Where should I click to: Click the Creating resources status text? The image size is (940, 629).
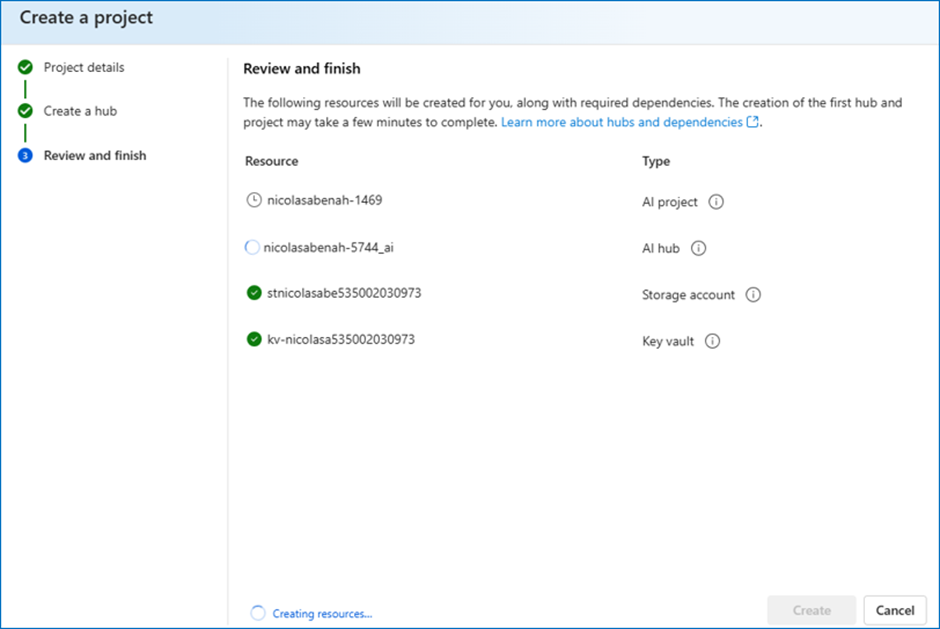tap(323, 613)
